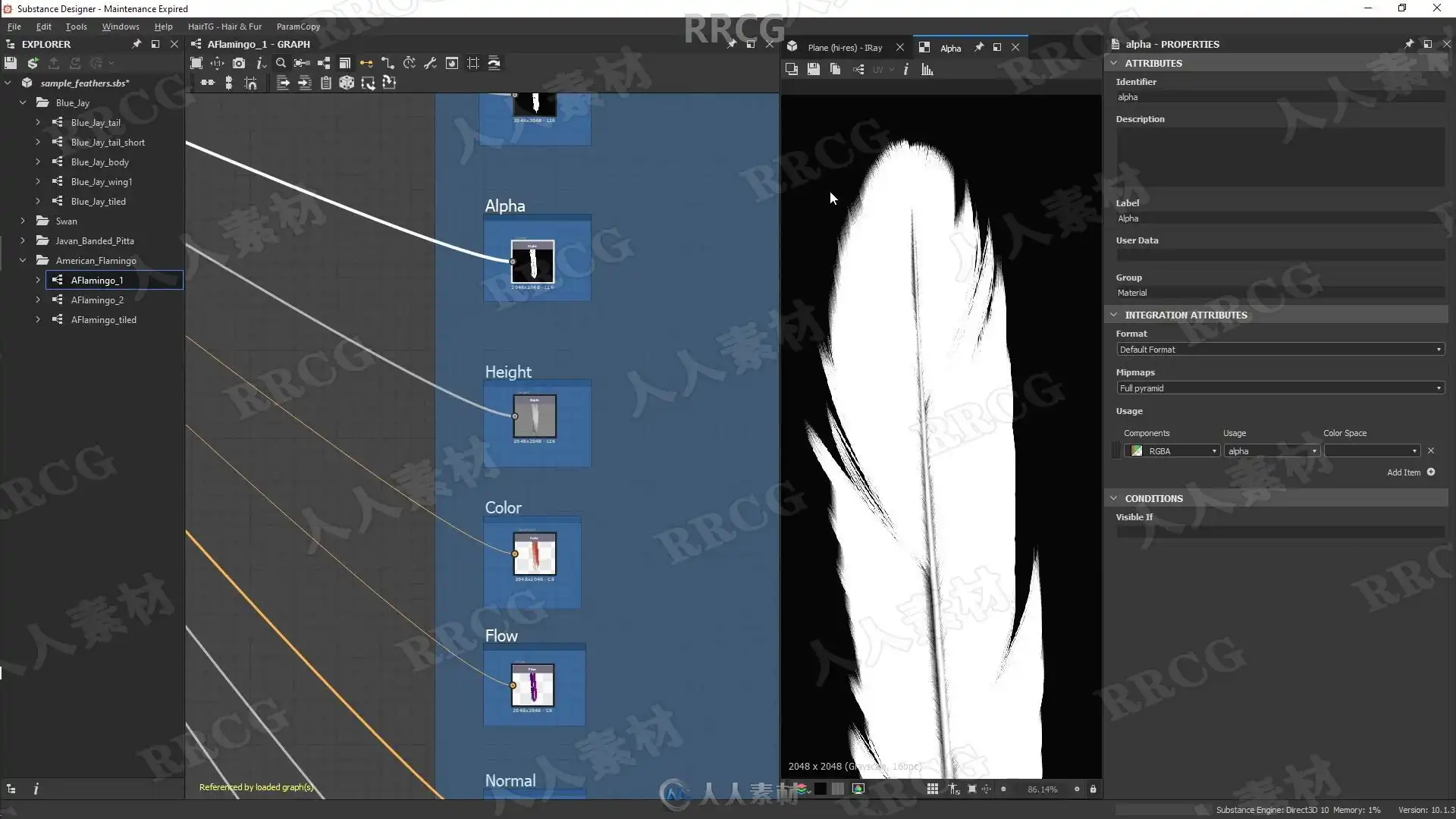Toggle black background swatch in 2D view

pyautogui.click(x=821, y=789)
